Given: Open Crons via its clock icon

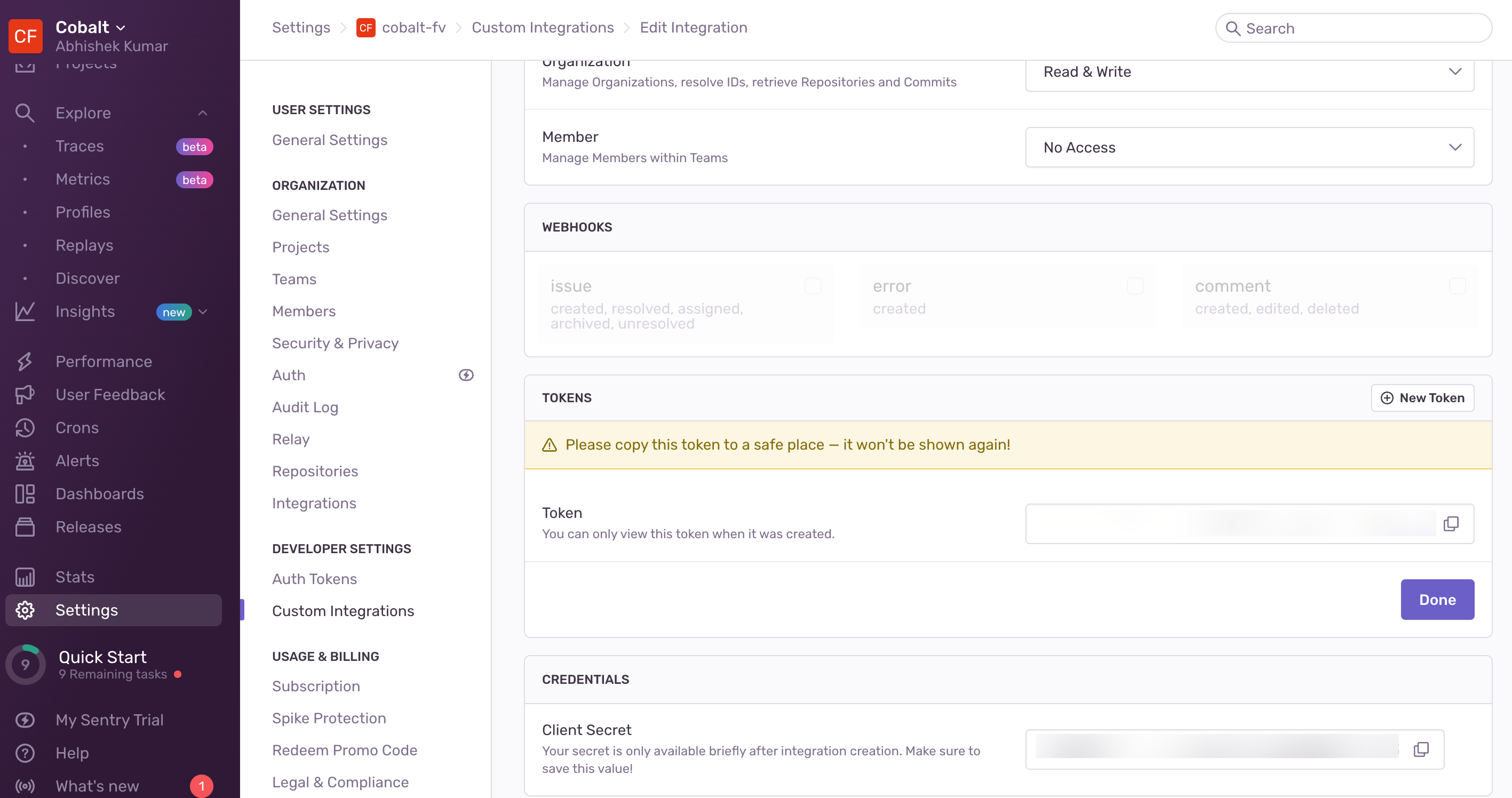Looking at the screenshot, I should [25, 428].
